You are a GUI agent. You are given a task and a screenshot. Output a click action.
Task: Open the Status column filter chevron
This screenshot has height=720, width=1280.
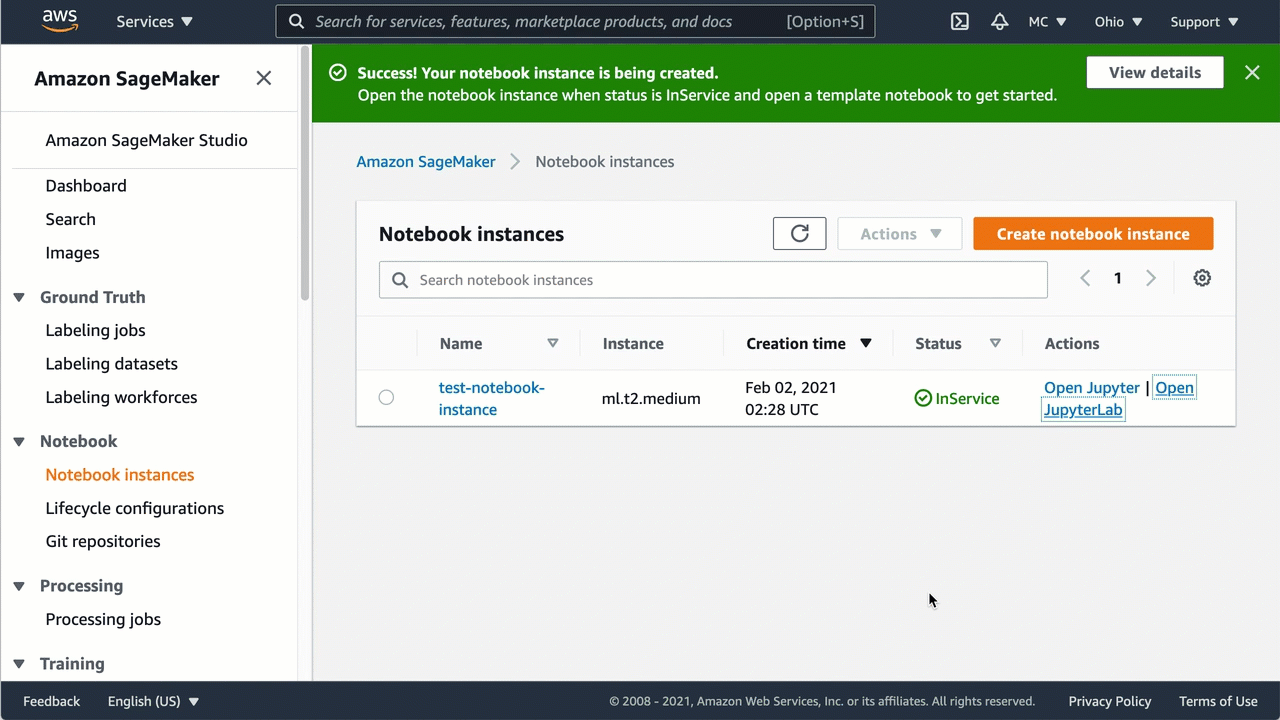pos(995,343)
